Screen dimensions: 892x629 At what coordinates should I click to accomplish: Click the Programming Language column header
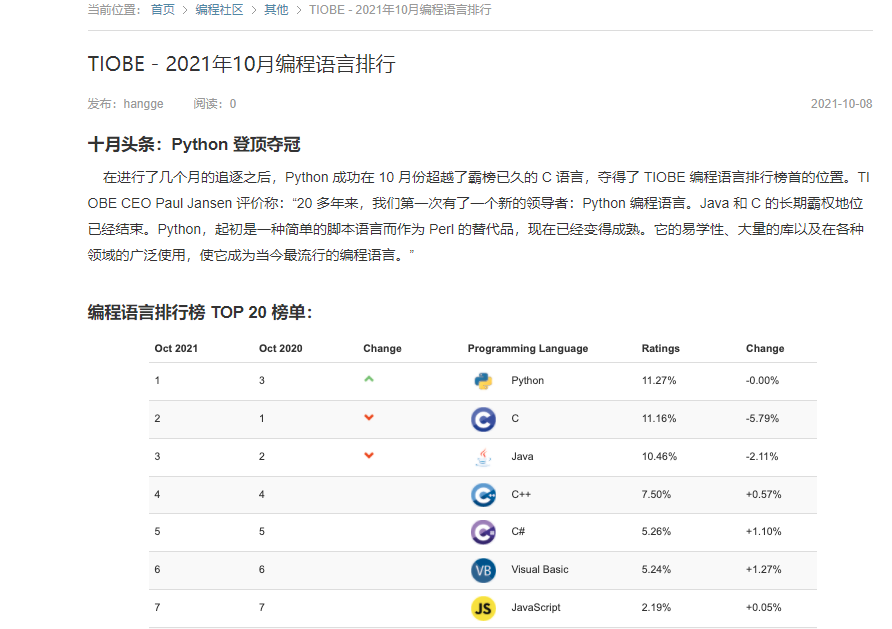coord(528,348)
